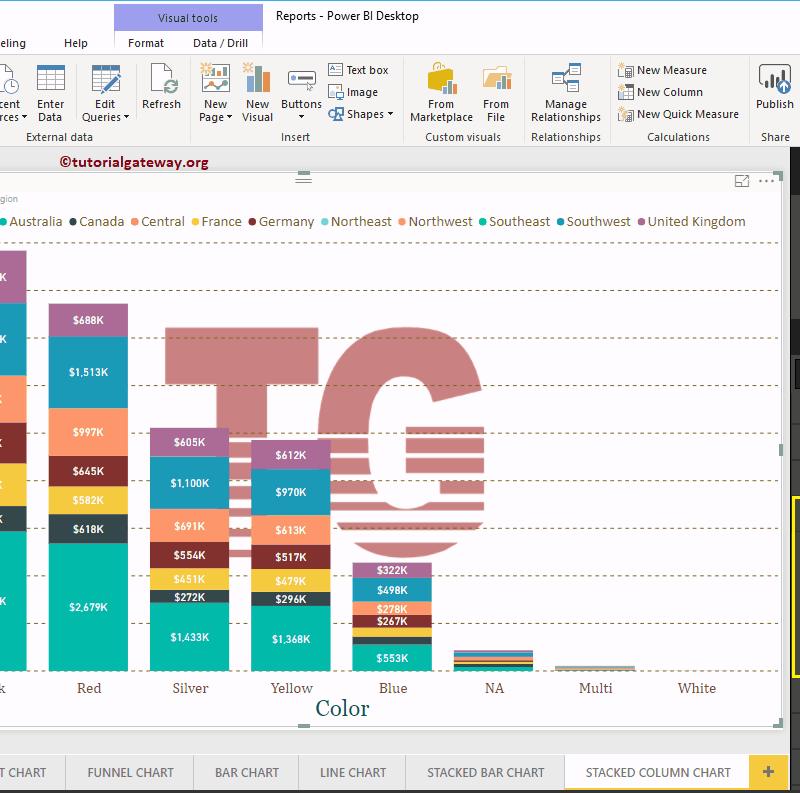Add a Text box to the report
The height and width of the screenshot is (793, 800).
[x=360, y=69]
